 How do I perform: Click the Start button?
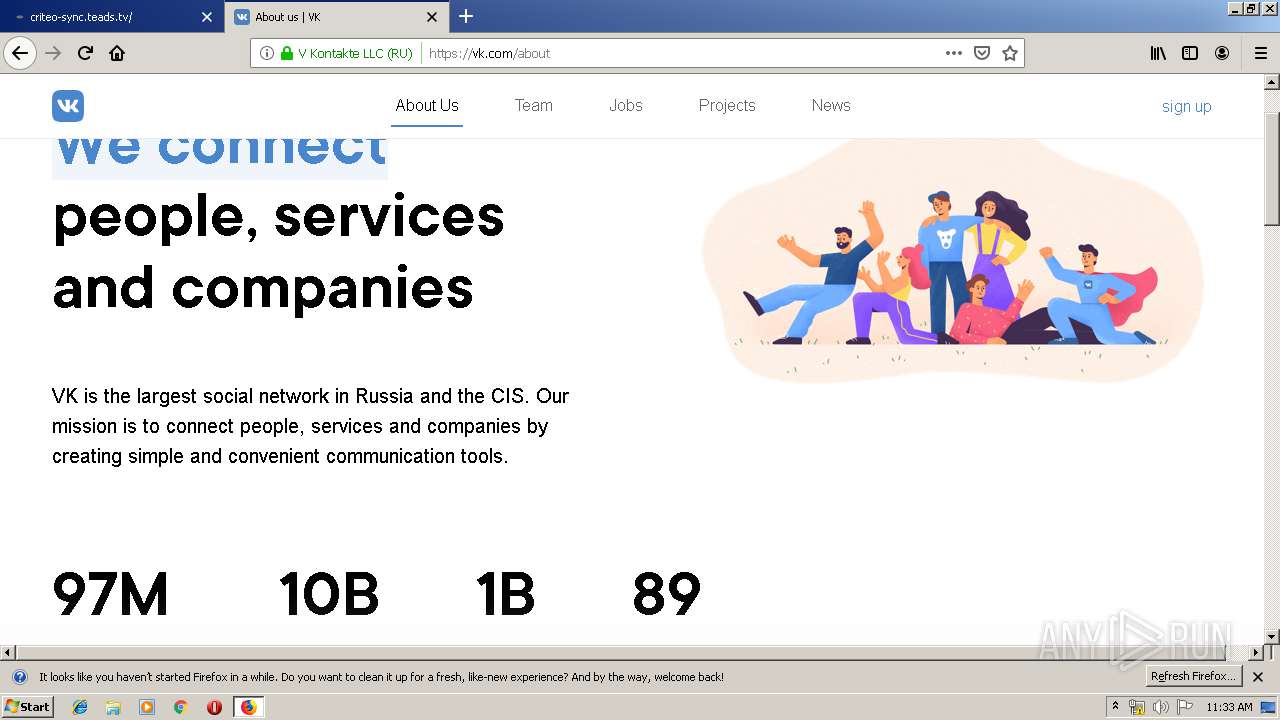coord(28,707)
